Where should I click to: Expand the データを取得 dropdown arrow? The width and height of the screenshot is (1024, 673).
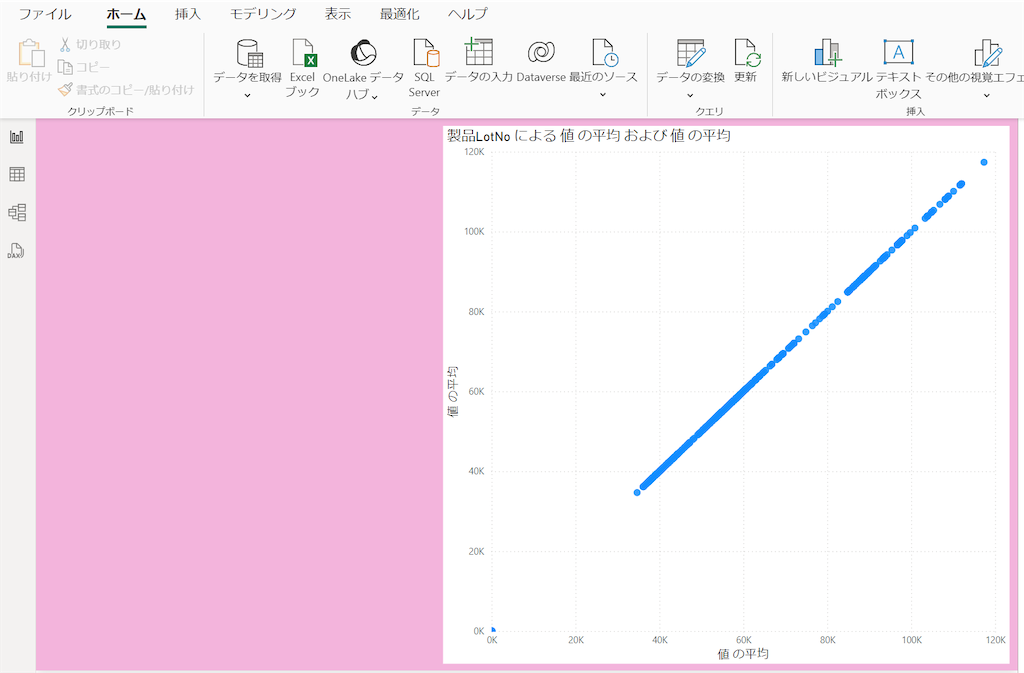click(x=248, y=95)
